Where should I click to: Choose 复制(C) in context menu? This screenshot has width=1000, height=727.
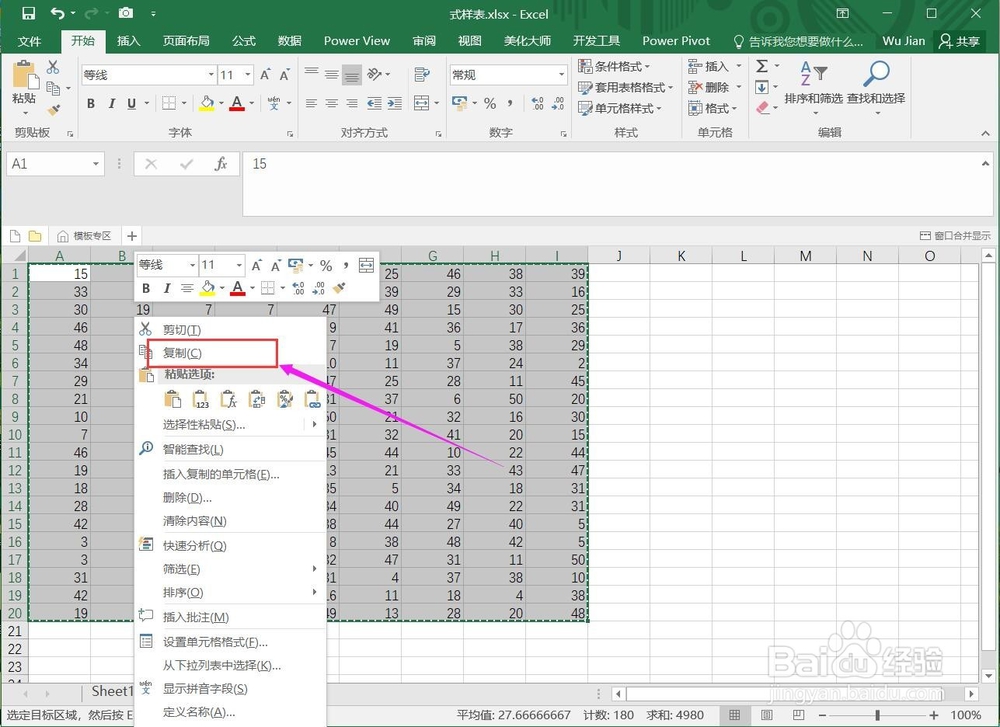pyautogui.click(x=231, y=353)
